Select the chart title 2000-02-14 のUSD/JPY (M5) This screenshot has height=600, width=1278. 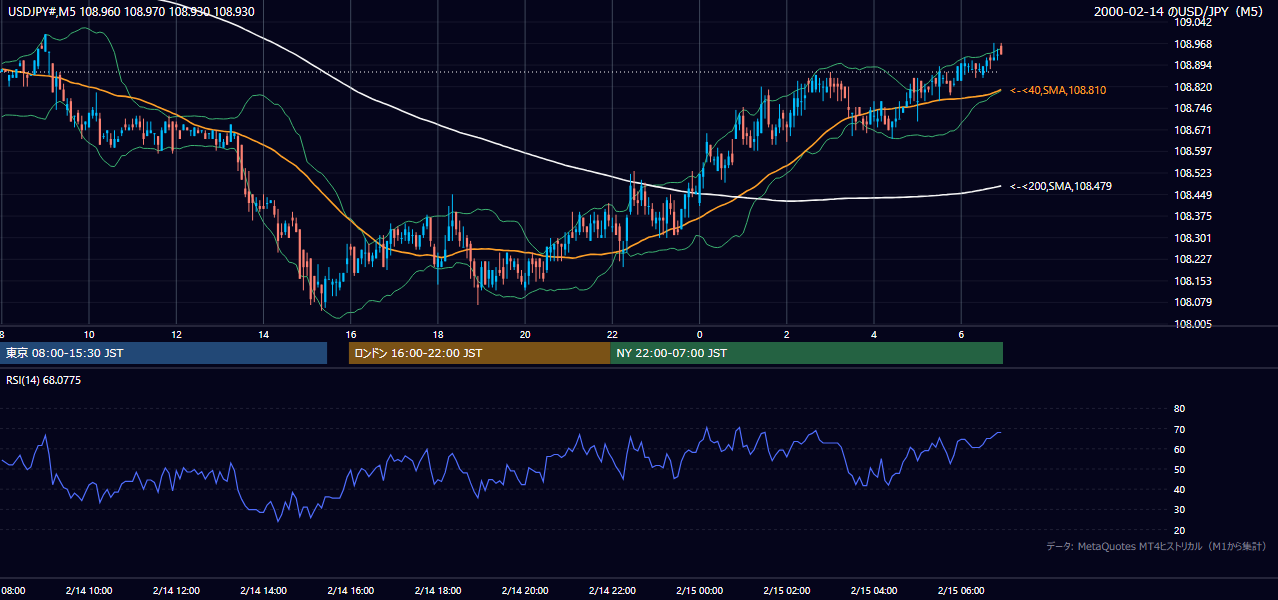click(x=1180, y=11)
